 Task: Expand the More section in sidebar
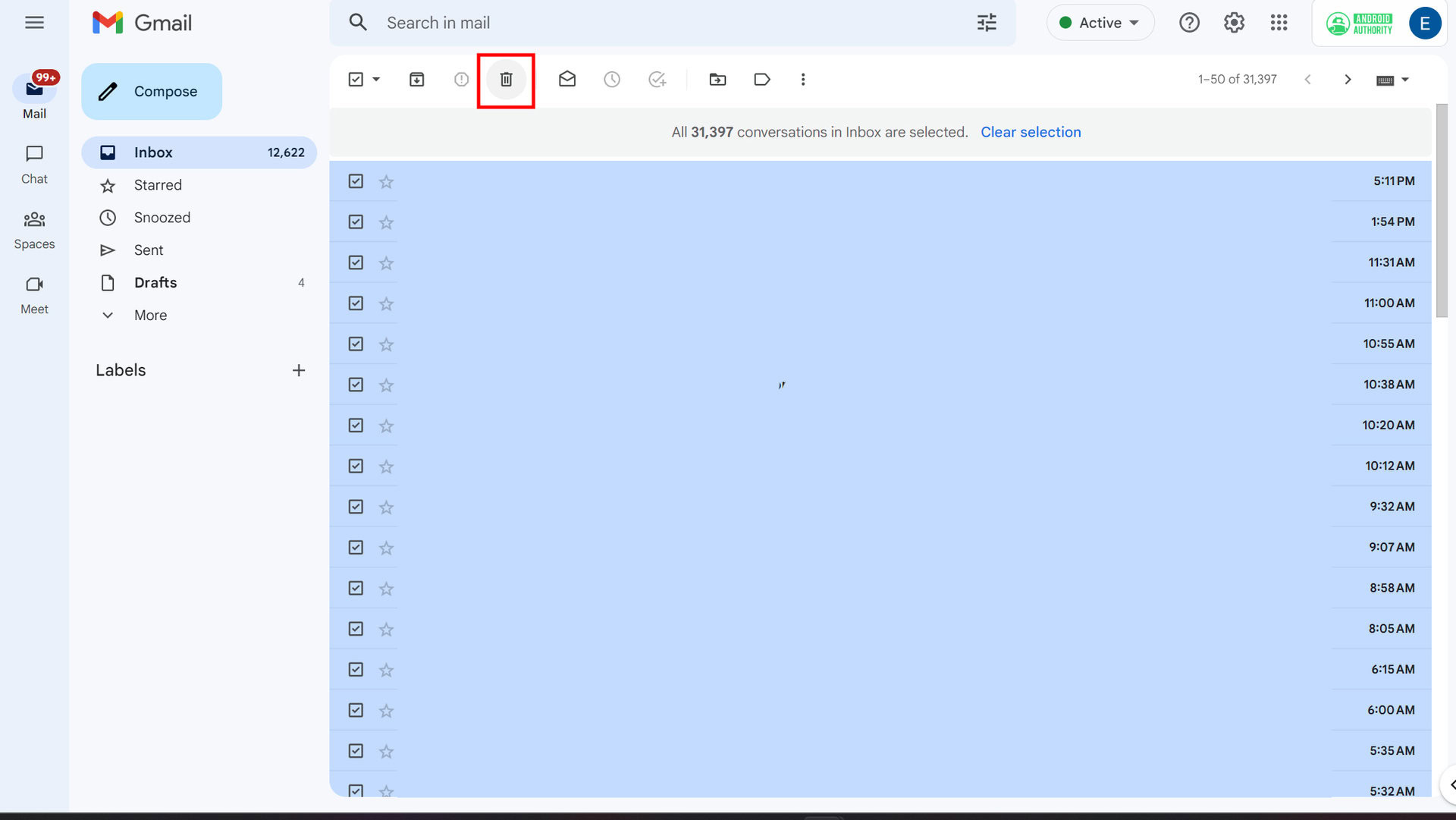coord(150,316)
